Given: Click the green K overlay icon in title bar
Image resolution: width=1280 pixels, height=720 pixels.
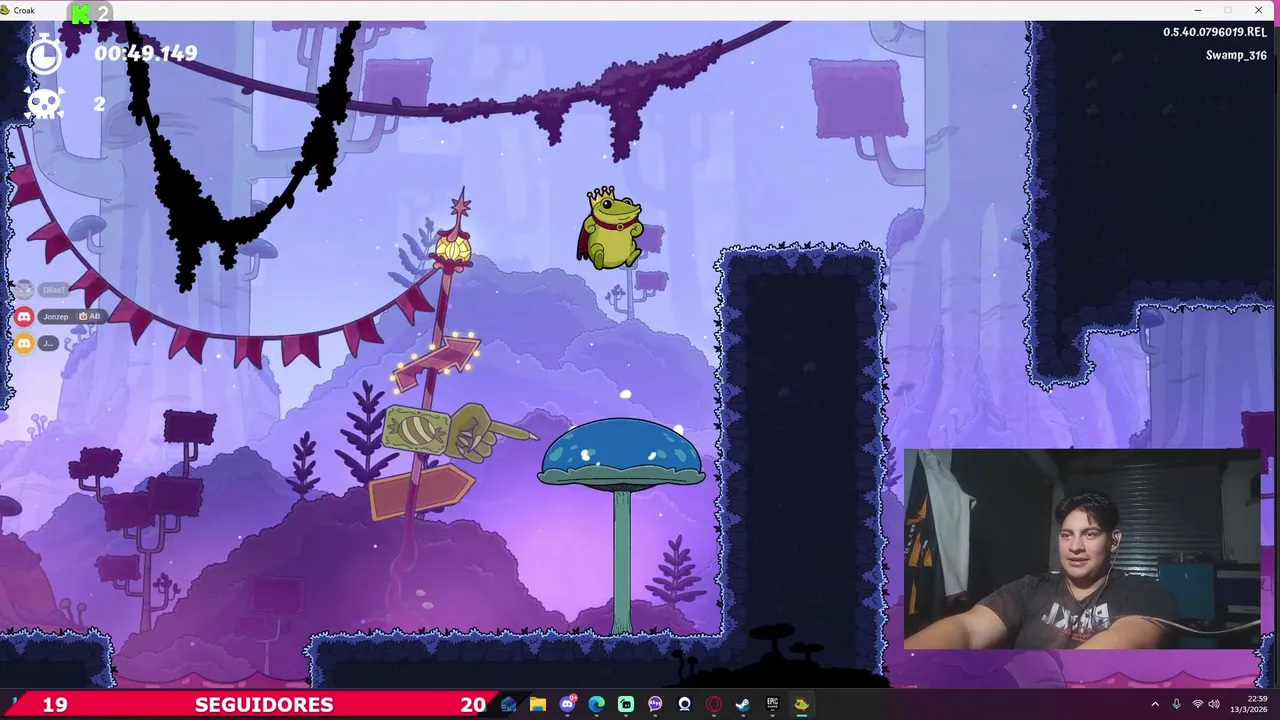Looking at the screenshot, I should [x=81, y=14].
